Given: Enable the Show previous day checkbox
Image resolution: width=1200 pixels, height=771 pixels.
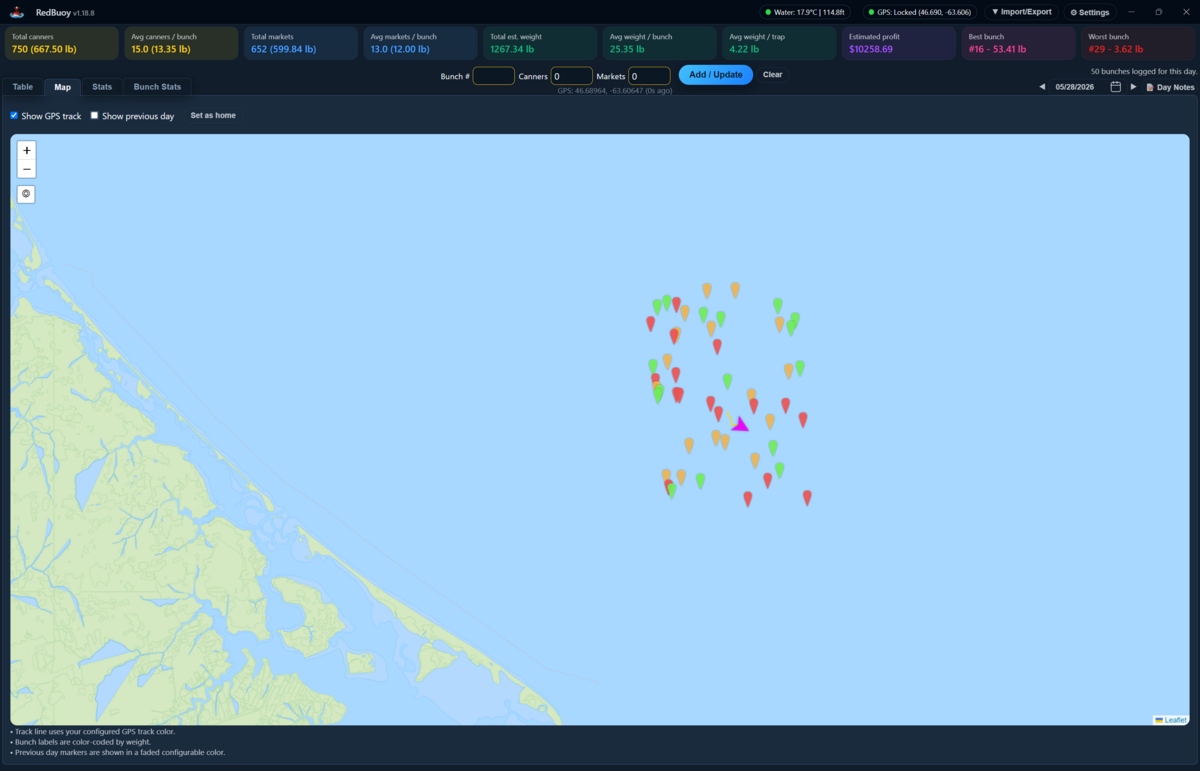Looking at the screenshot, I should [x=95, y=115].
